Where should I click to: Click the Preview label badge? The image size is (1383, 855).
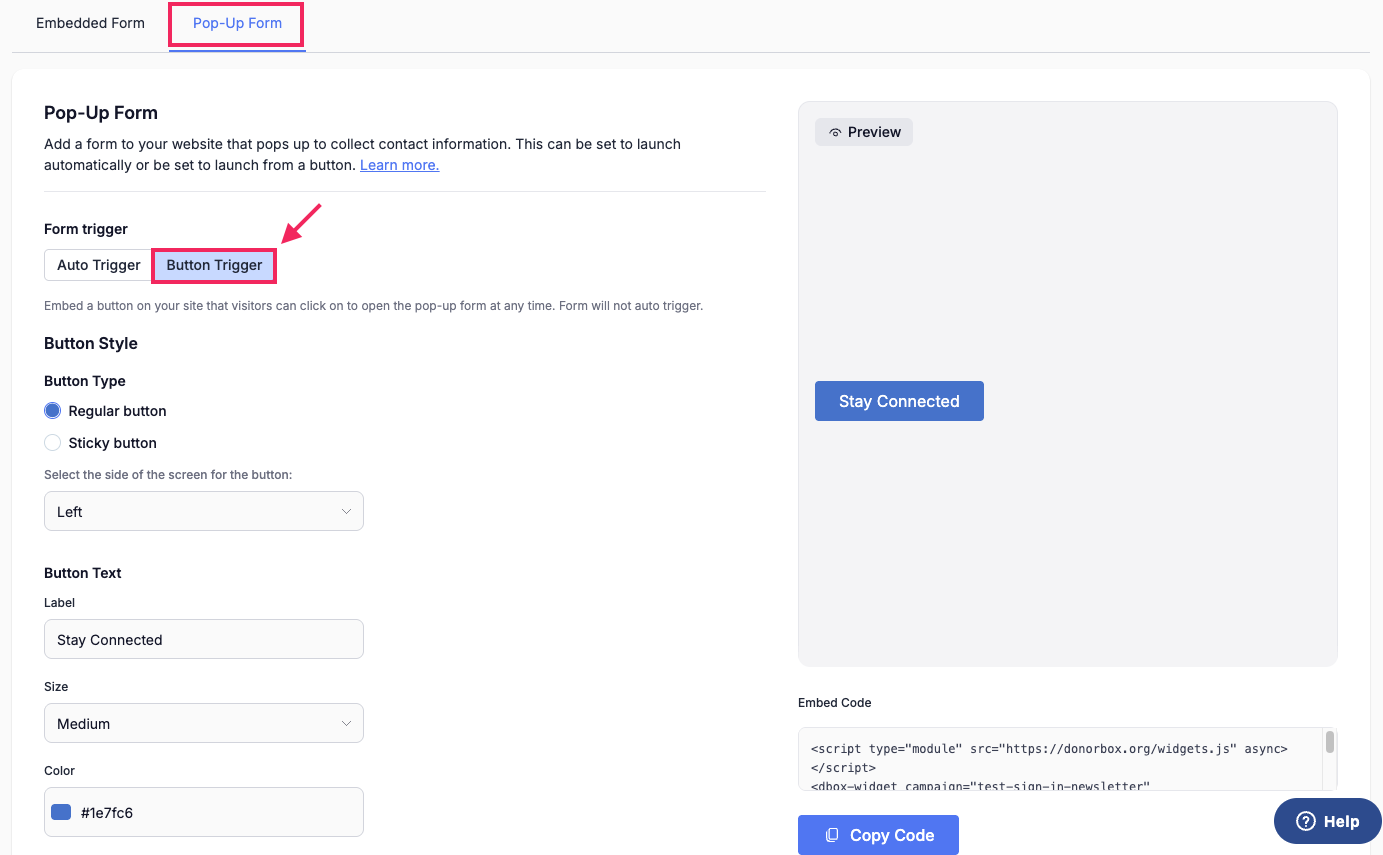pos(864,132)
